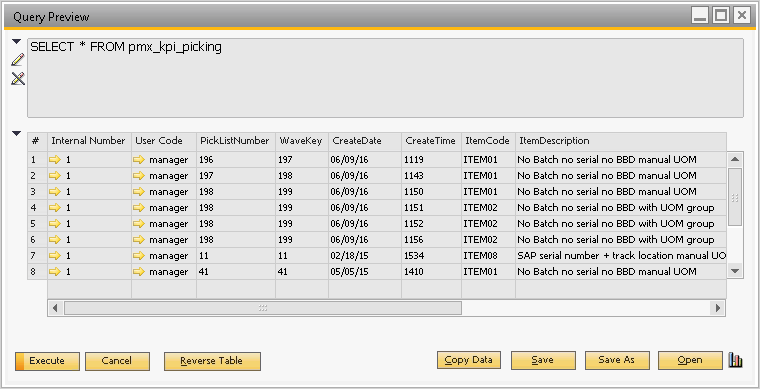Screen dimensions: 760x389
Task: Open manager user link arrow in row 2
Action: (139, 175)
